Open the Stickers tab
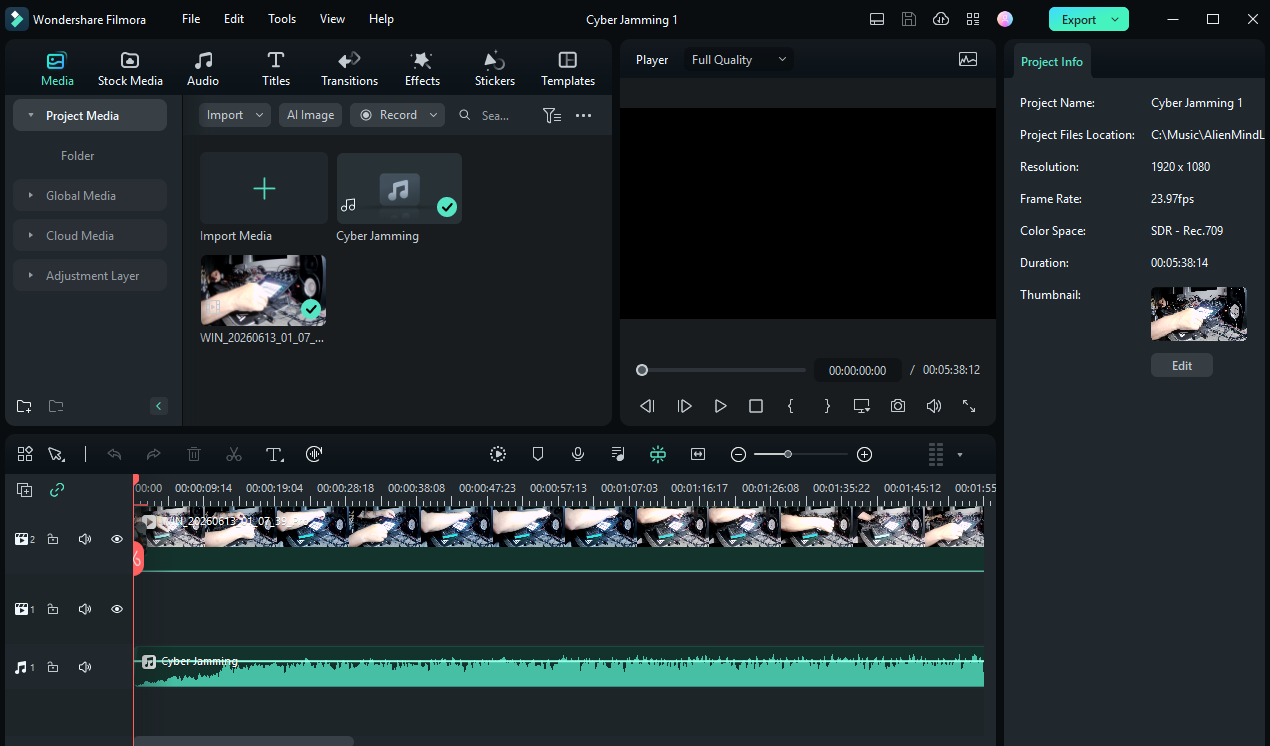 coord(495,69)
